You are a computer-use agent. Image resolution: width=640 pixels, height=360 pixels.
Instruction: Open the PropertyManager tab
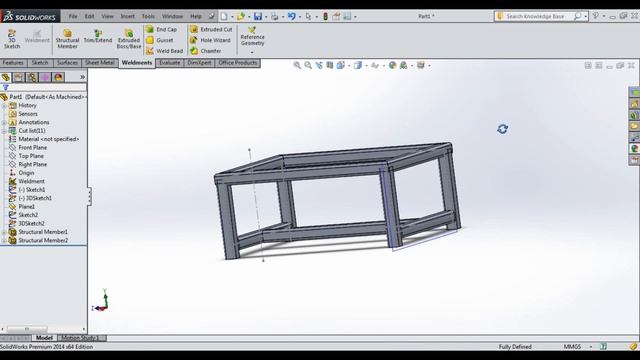(19, 77)
